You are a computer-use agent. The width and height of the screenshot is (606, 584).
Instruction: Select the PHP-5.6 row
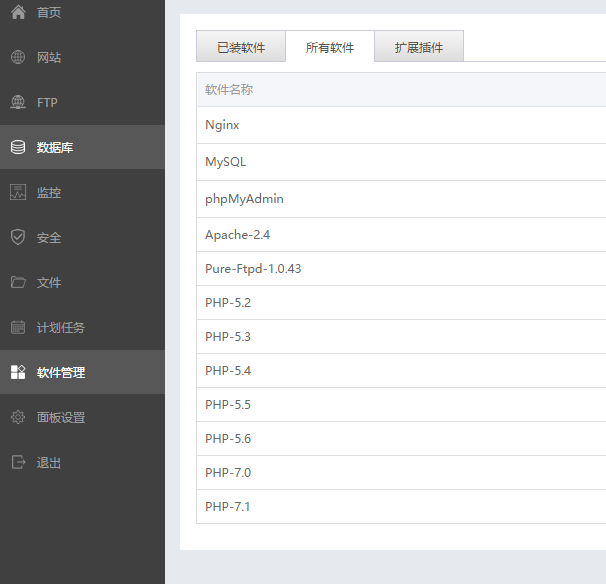tap(401, 439)
